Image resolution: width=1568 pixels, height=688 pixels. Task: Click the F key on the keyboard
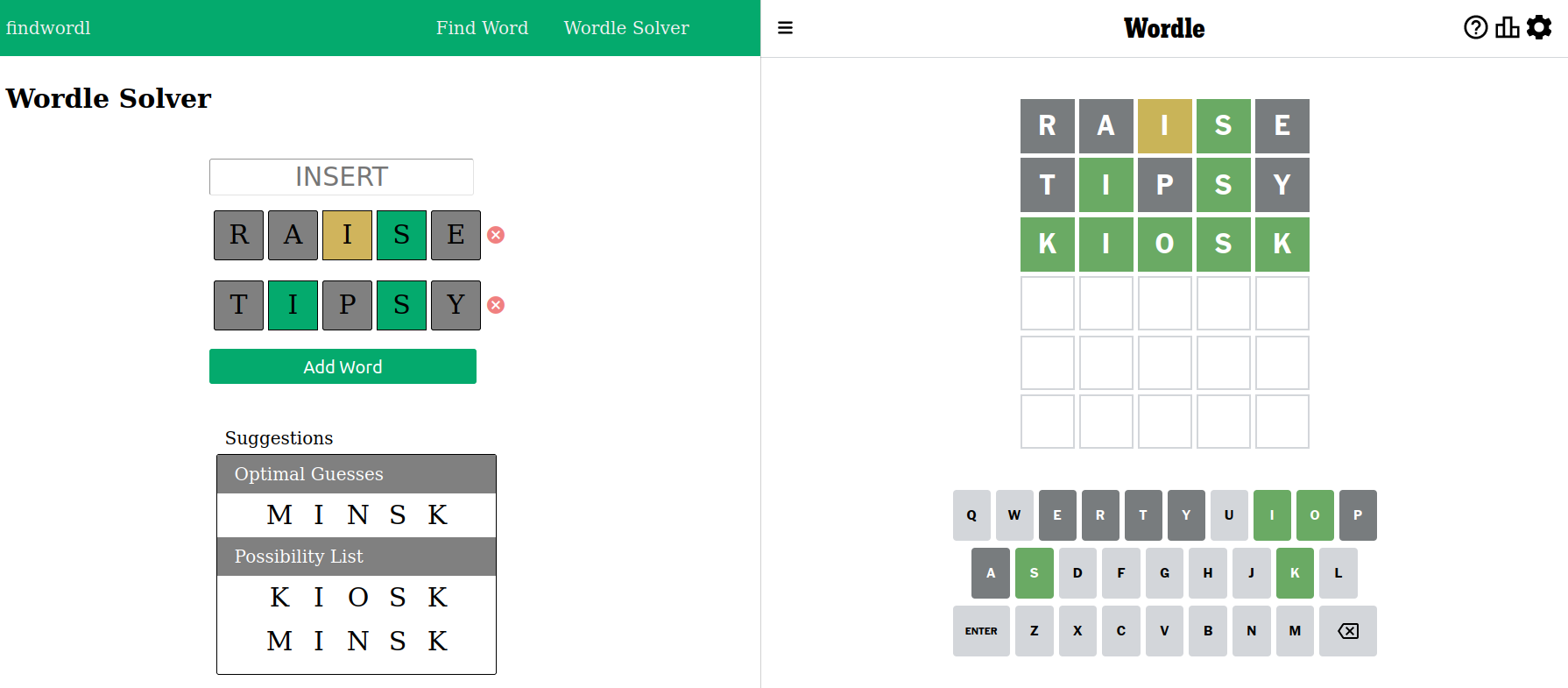point(1121,573)
